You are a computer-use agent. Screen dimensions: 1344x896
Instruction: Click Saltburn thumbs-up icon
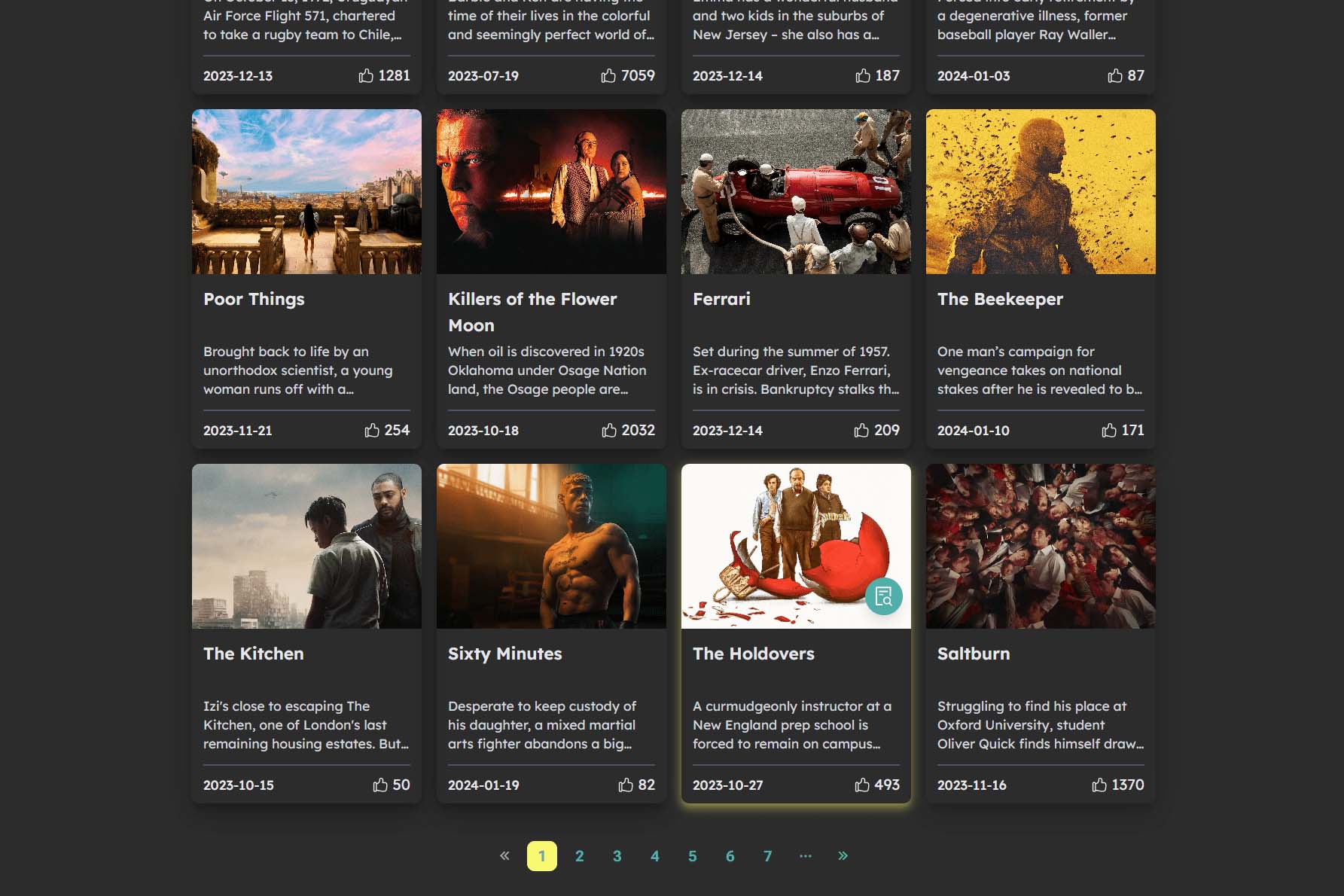[1099, 785]
